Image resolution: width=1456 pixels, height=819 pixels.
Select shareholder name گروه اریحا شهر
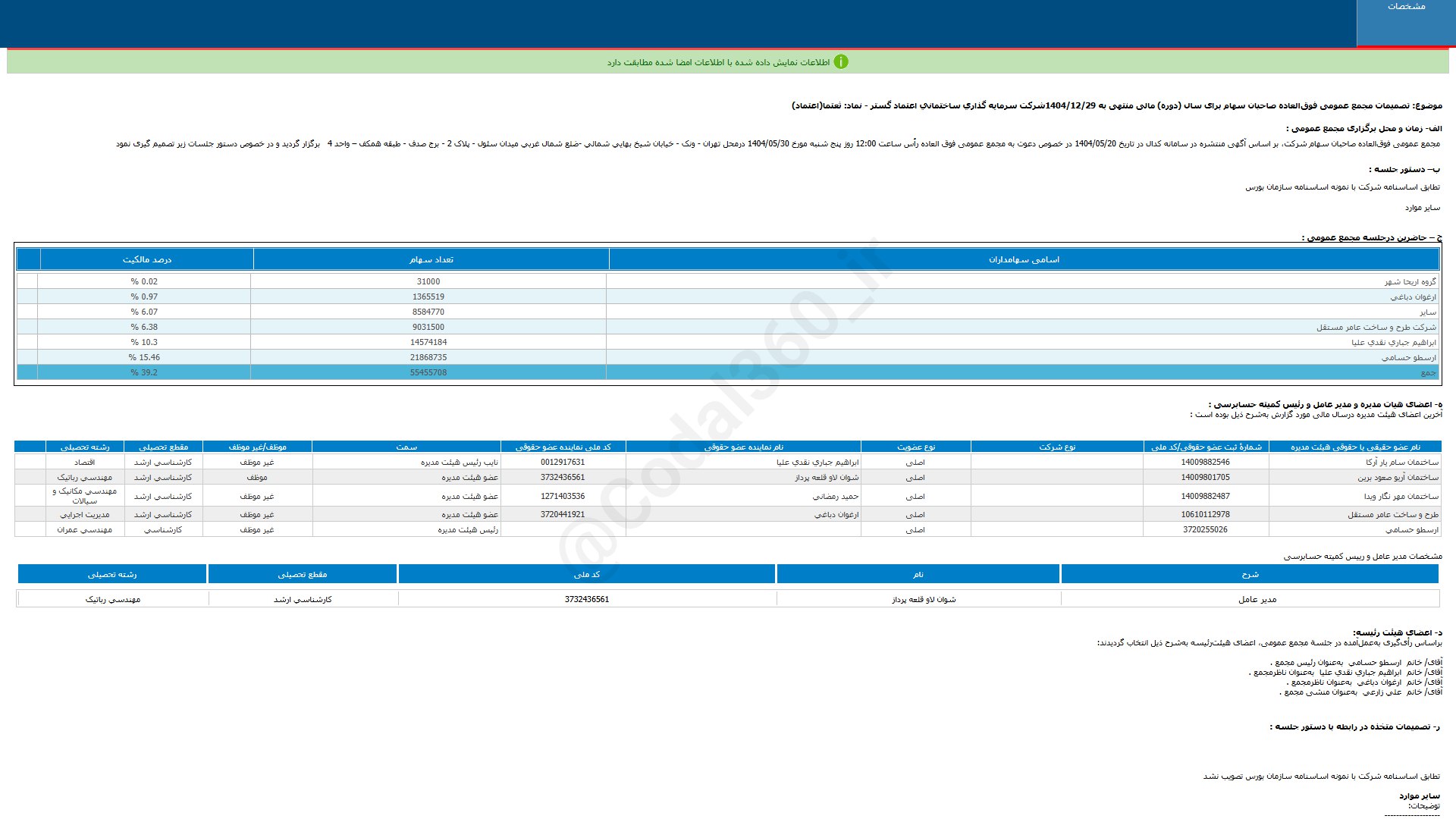[x=1410, y=282]
